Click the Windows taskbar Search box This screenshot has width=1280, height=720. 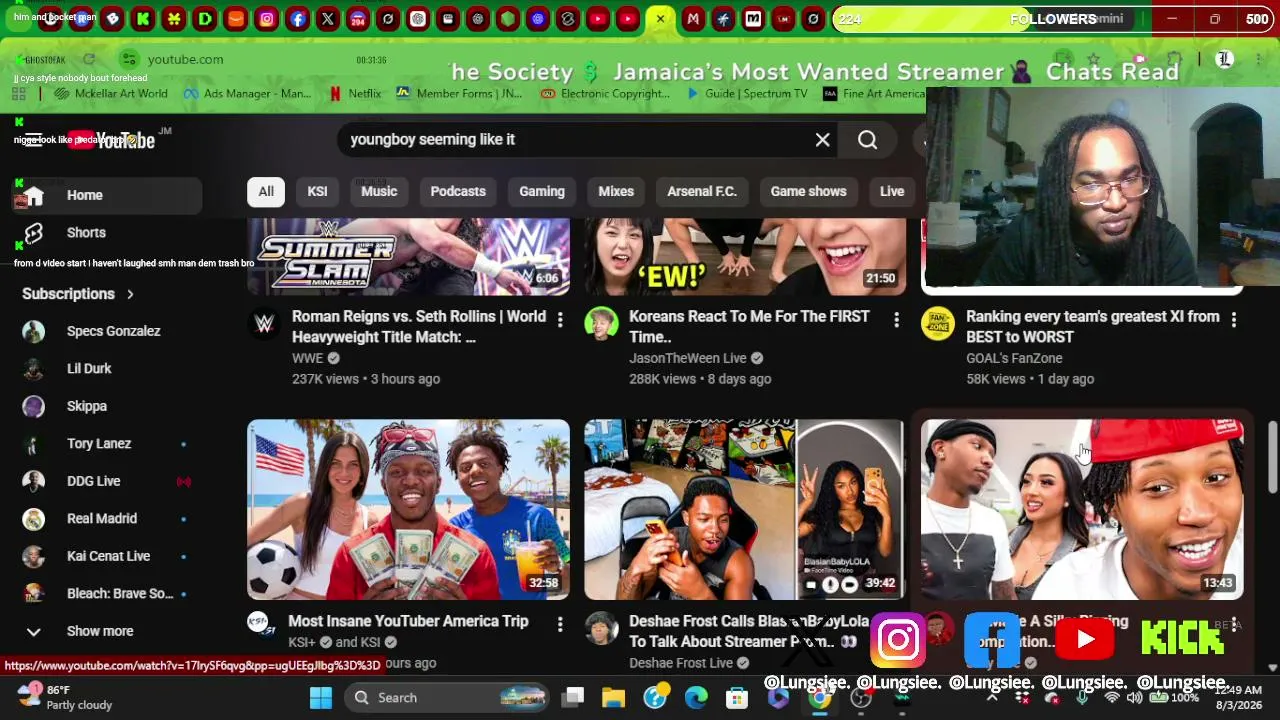click(x=448, y=698)
